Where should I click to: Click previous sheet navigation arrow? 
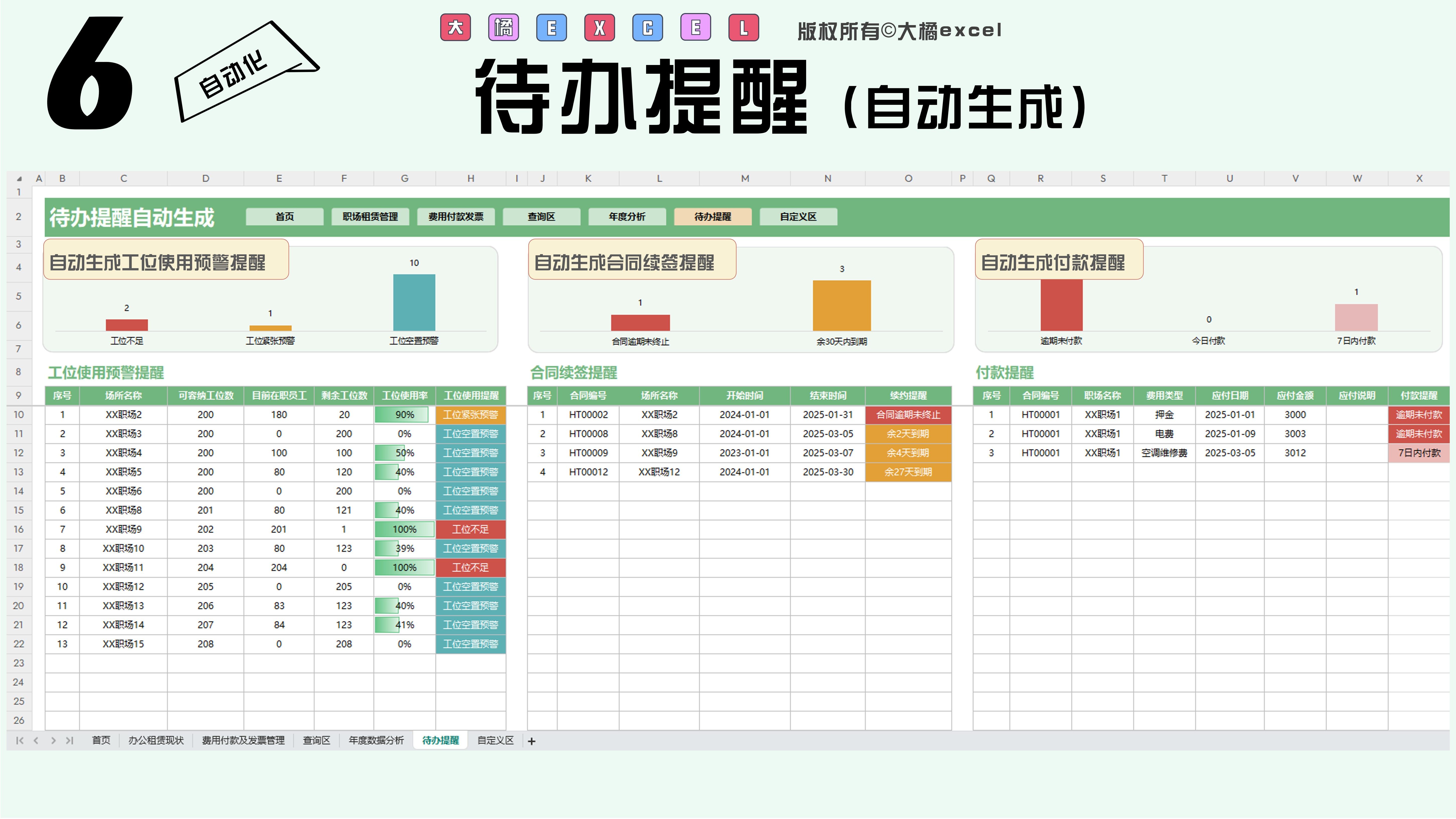pyautogui.click(x=36, y=740)
